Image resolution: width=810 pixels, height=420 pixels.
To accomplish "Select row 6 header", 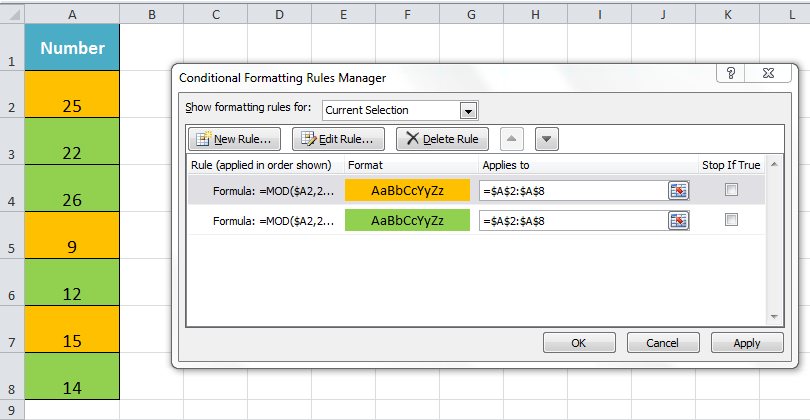I will point(12,282).
